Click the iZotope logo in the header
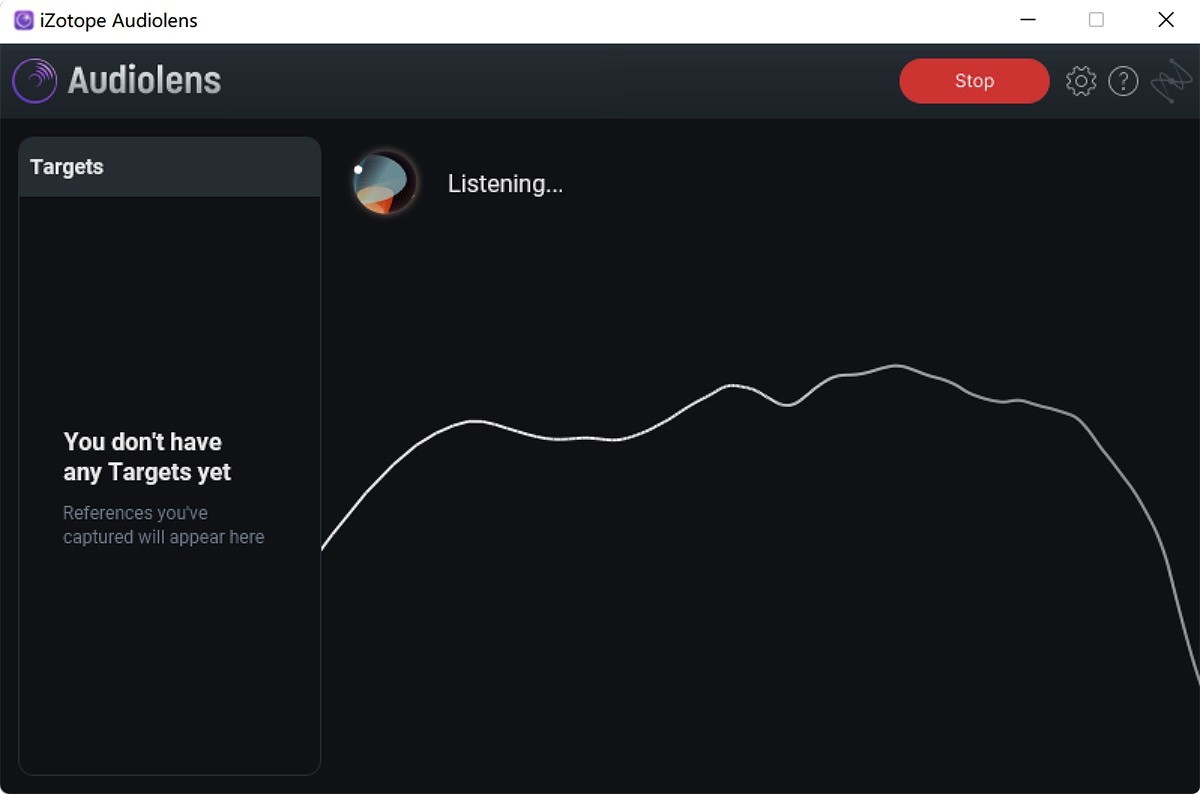 [x=1171, y=82]
